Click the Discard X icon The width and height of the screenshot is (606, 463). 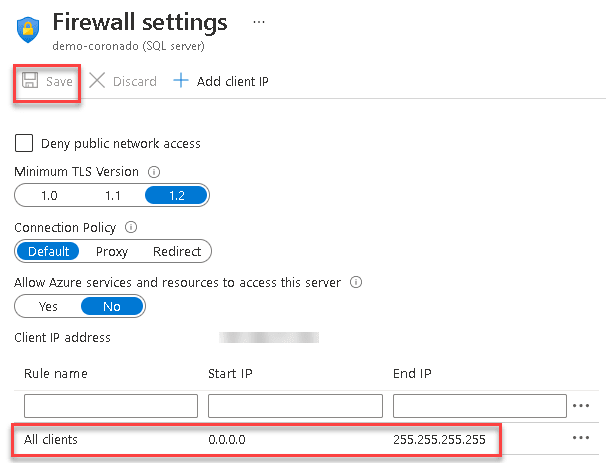pyautogui.click(x=97, y=81)
